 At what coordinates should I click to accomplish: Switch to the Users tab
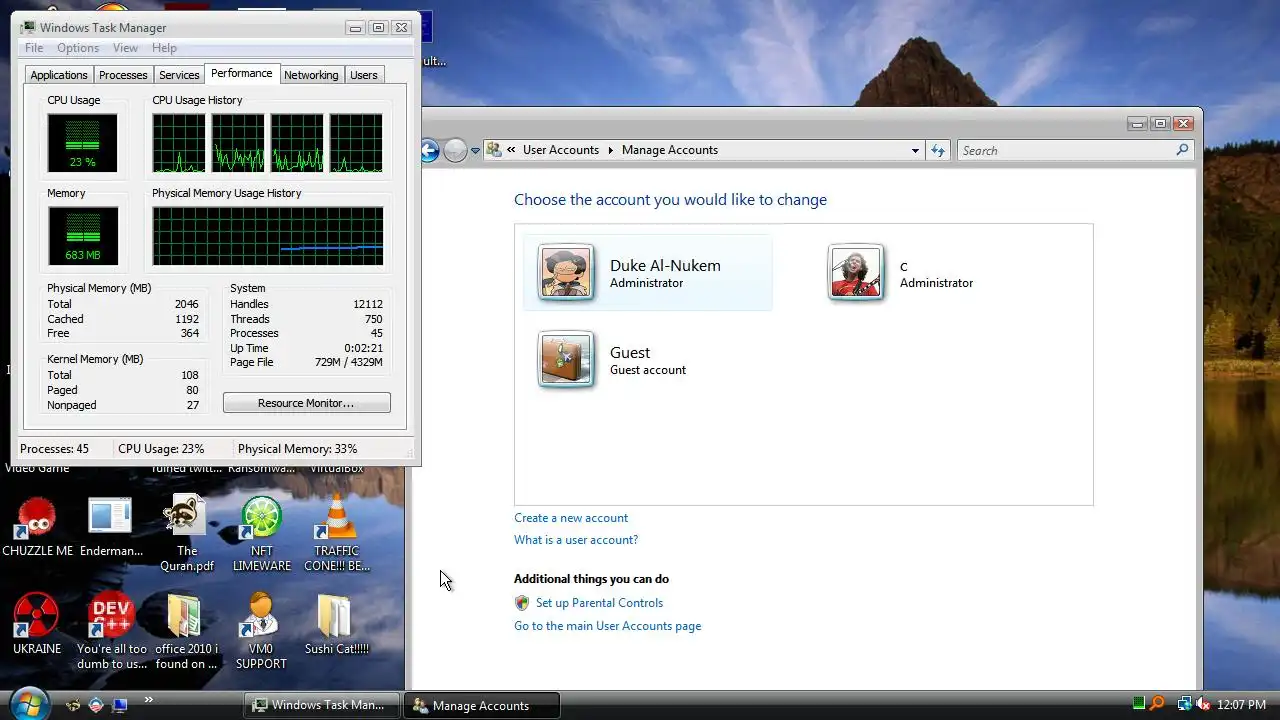pyautogui.click(x=364, y=75)
